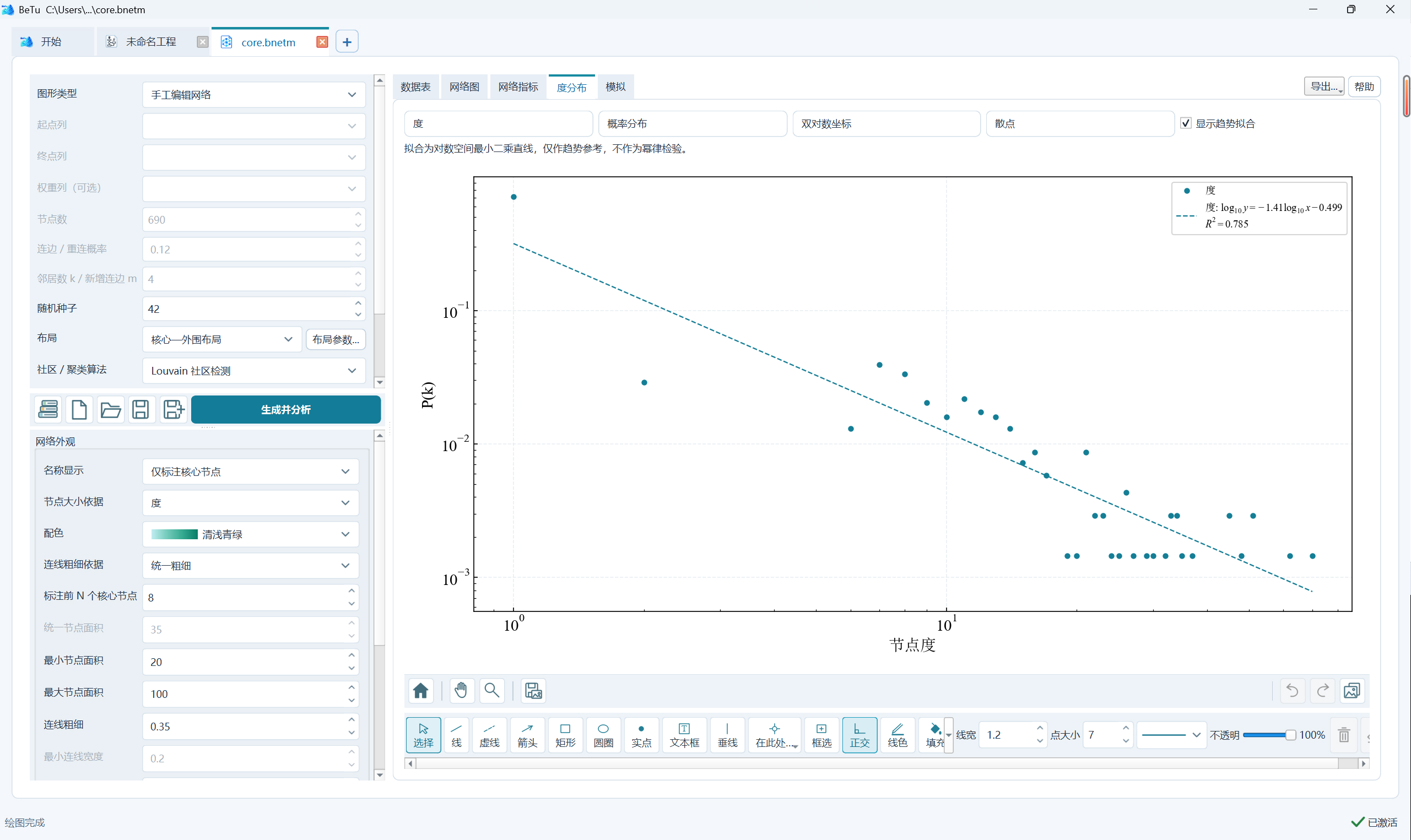Open the 帮助 help button

coord(1364,86)
